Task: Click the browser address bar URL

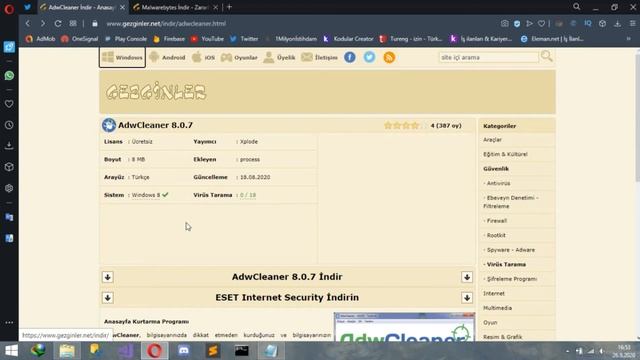Action: coord(166,24)
